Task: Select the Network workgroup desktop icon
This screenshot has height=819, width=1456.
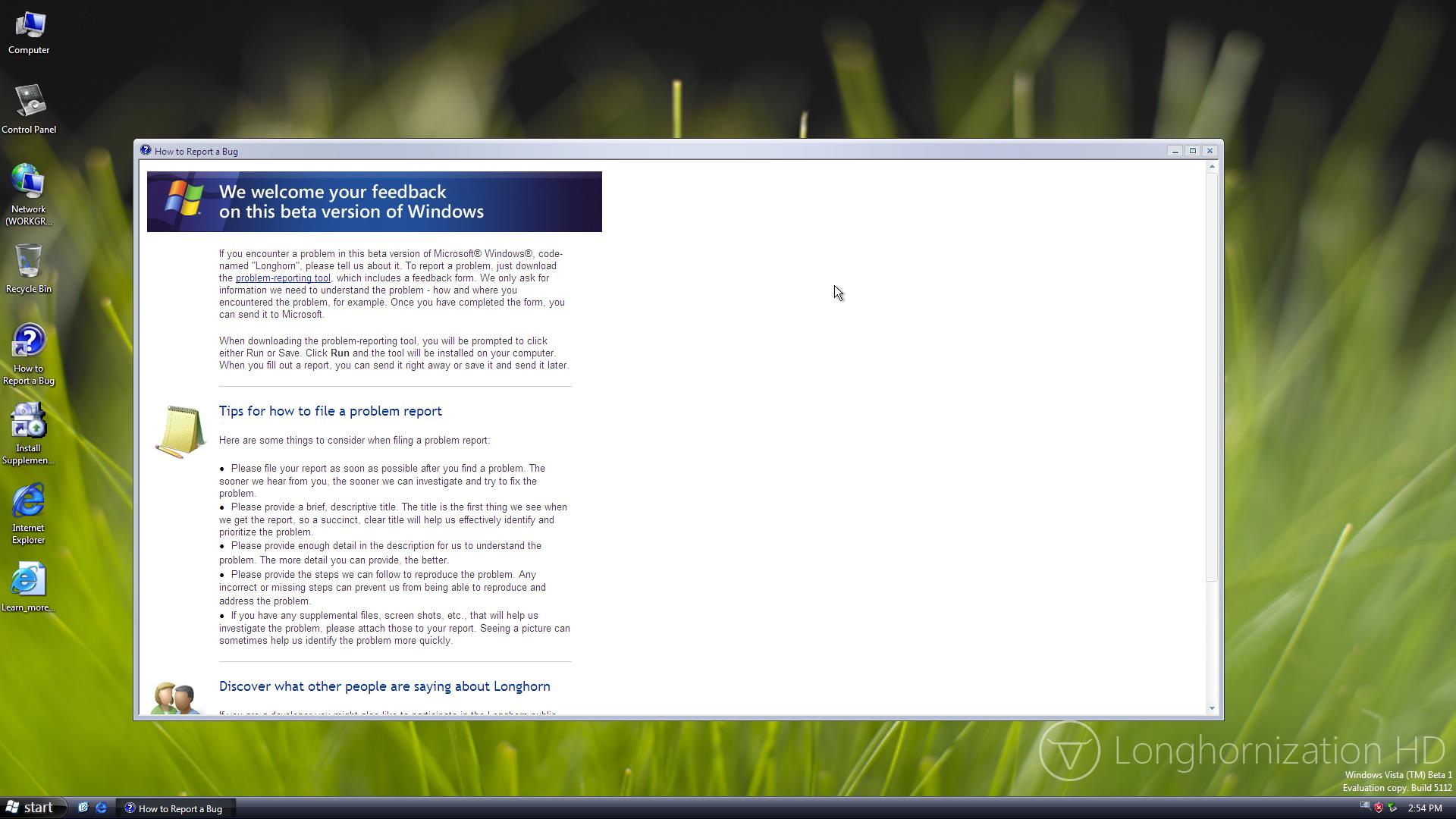Action: 29,193
